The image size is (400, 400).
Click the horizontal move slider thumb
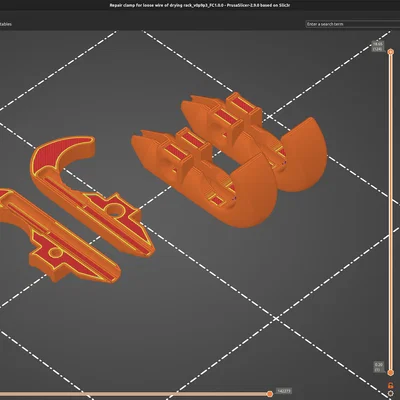(270, 394)
